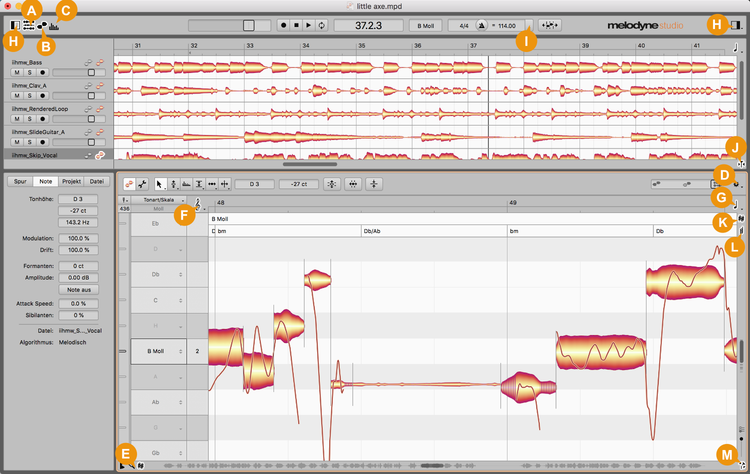Screen dimensions: 750x474
Task: Switch to the Projekt tab
Action: point(70,181)
